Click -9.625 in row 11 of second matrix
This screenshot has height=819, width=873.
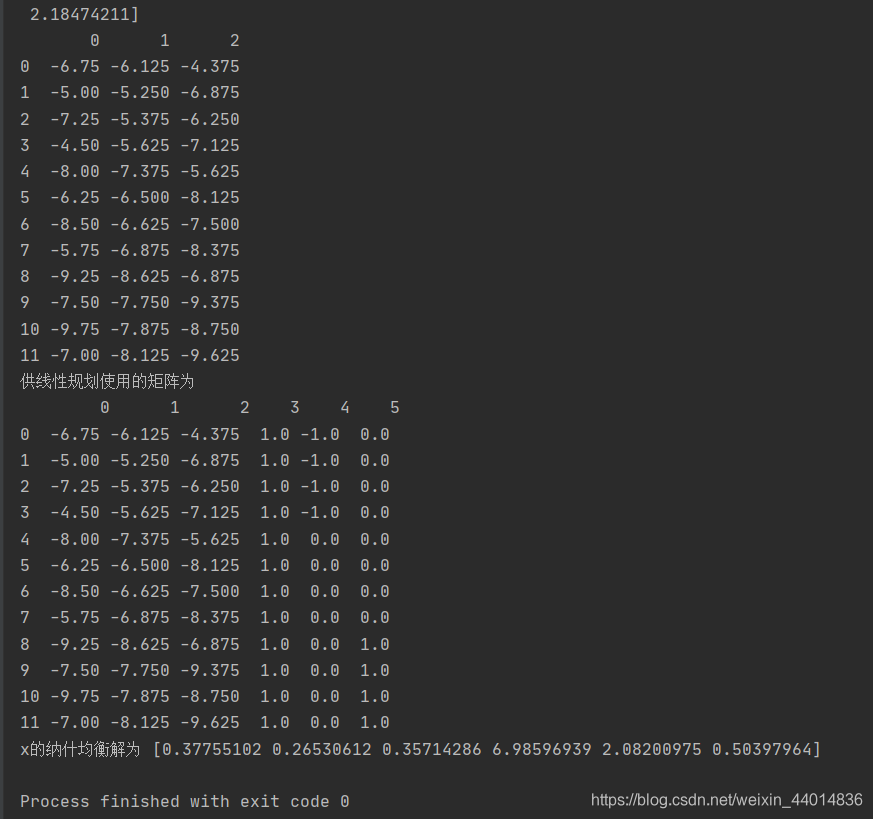pos(210,722)
